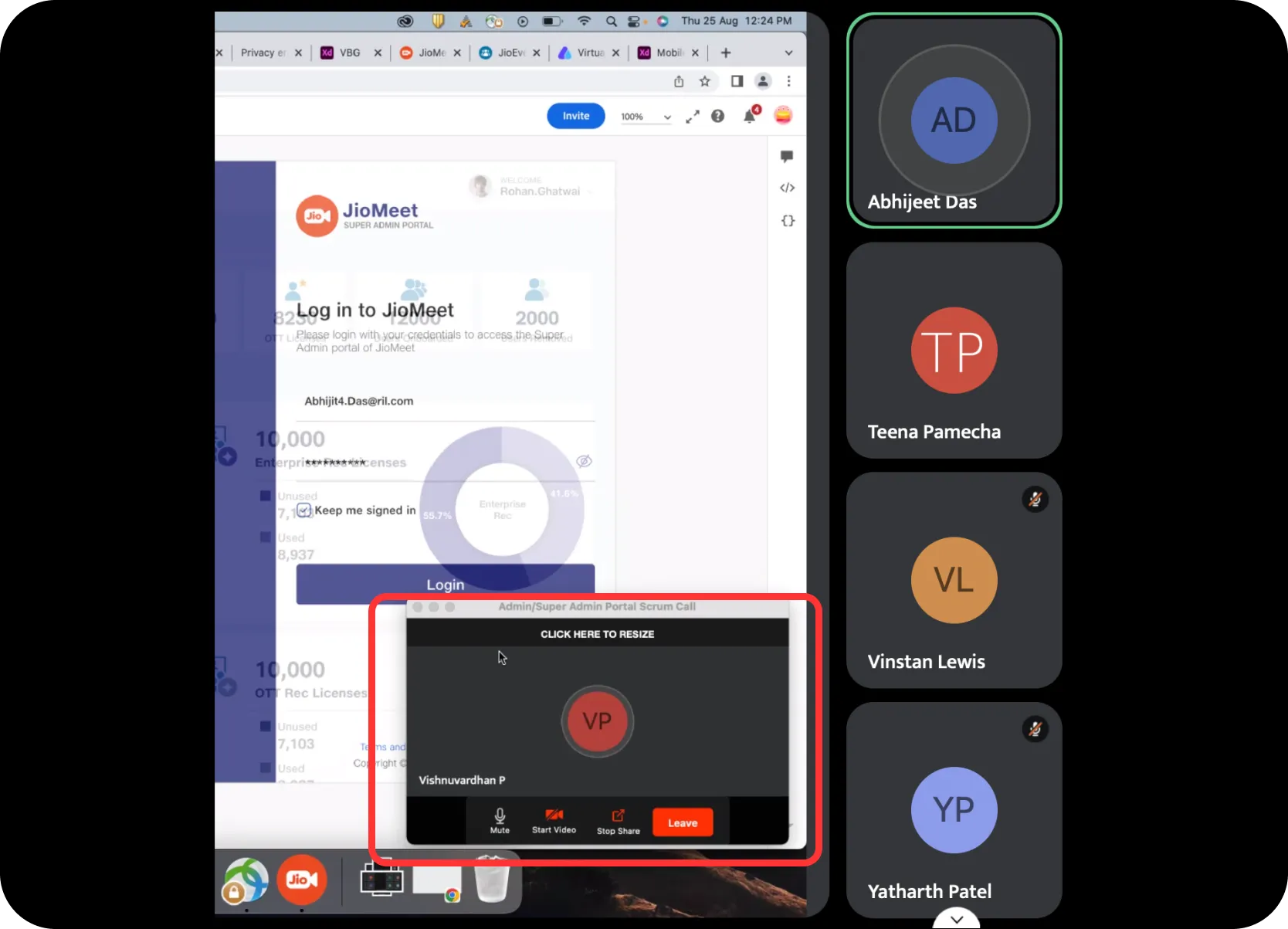This screenshot has width=1288, height=929.
Task: Open a new browser tab with plus
Action: pyautogui.click(x=725, y=53)
